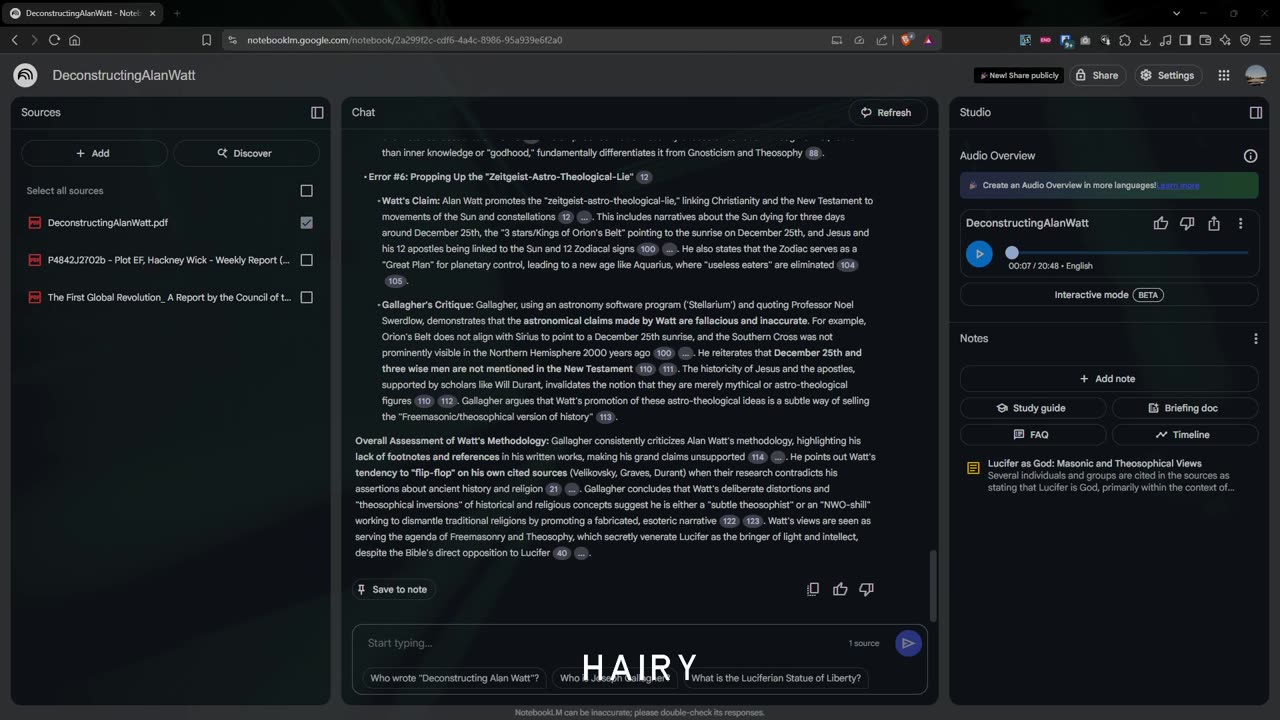
Task: Open Google account avatar menu
Action: pos(1256,75)
